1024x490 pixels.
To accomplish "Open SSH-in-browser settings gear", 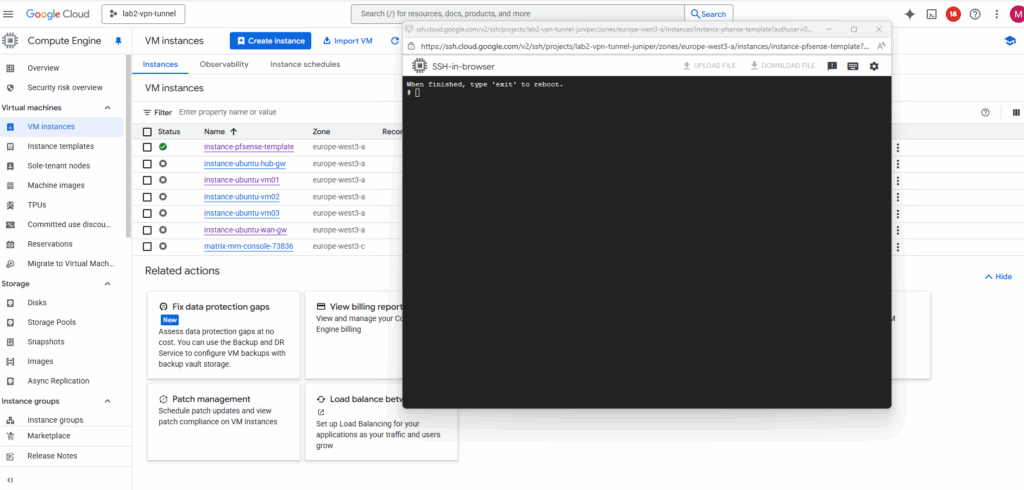I will tap(874, 66).
